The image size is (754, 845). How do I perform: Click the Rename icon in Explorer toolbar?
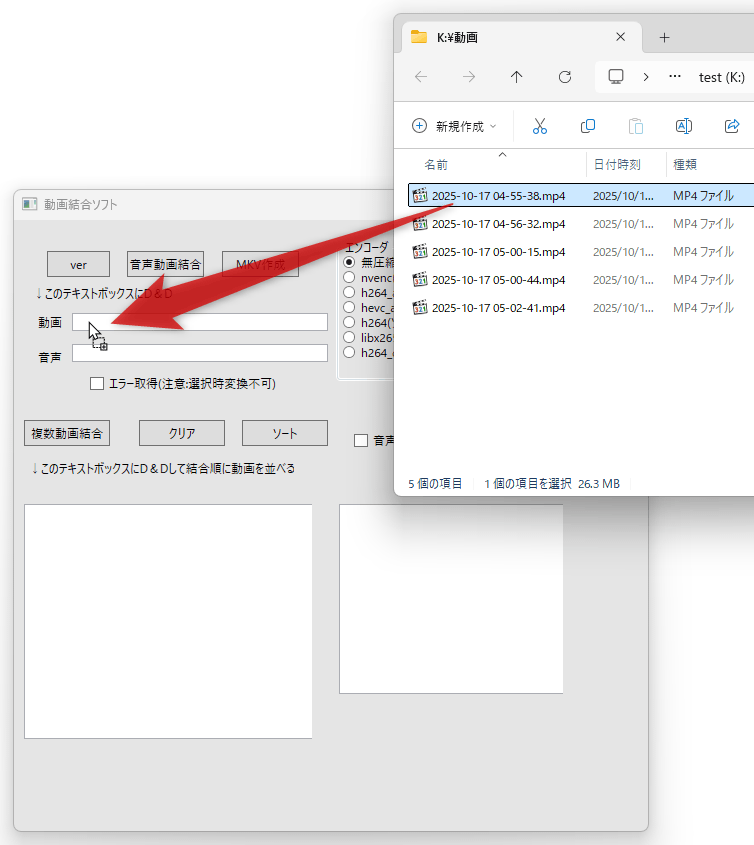pos(684,126)
